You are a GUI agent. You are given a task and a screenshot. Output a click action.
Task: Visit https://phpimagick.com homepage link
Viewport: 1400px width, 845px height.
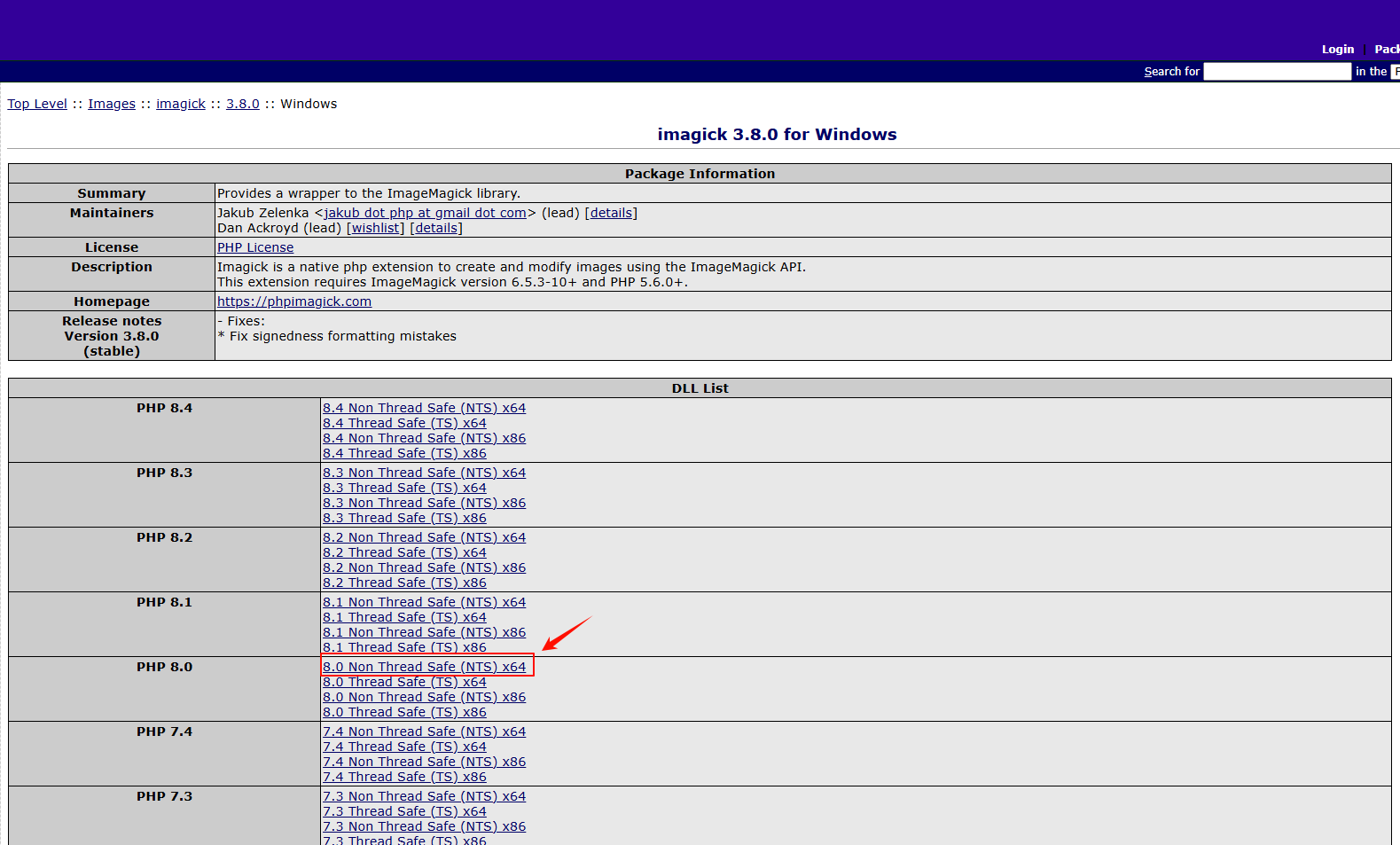pos(294,301)
